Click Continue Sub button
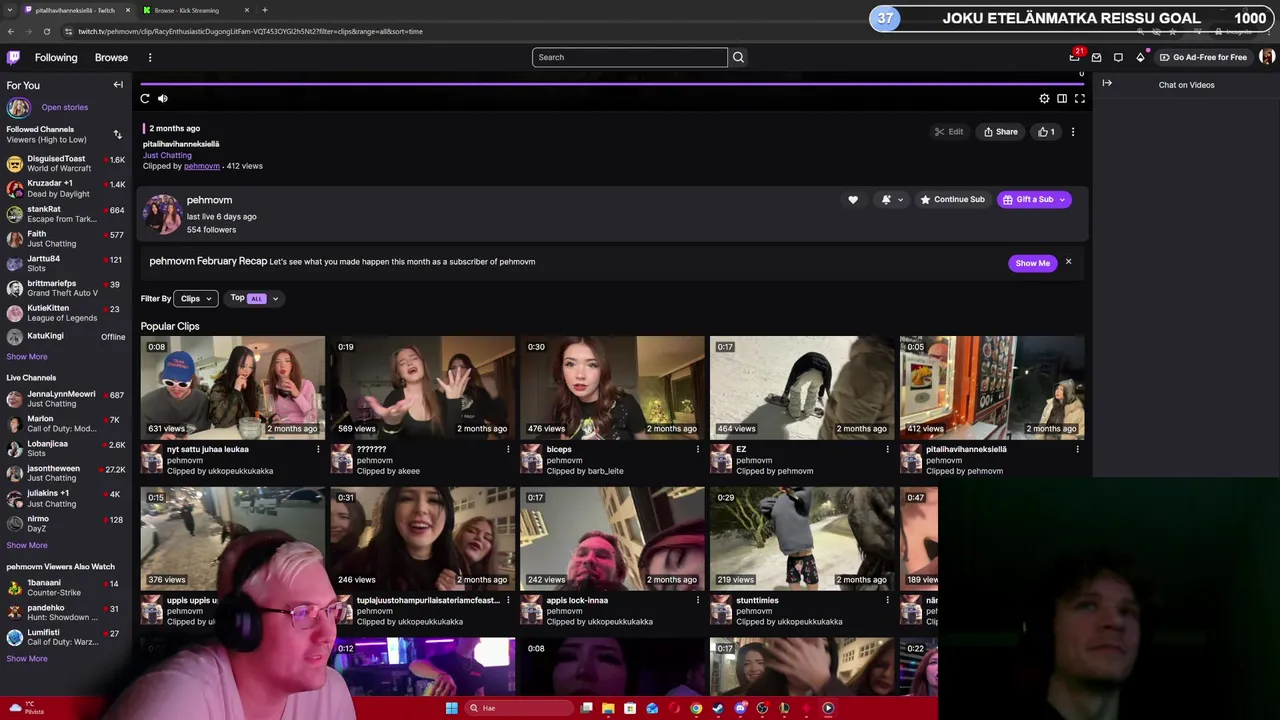The height and width of the screenshot is (720, 1280). 952,200
